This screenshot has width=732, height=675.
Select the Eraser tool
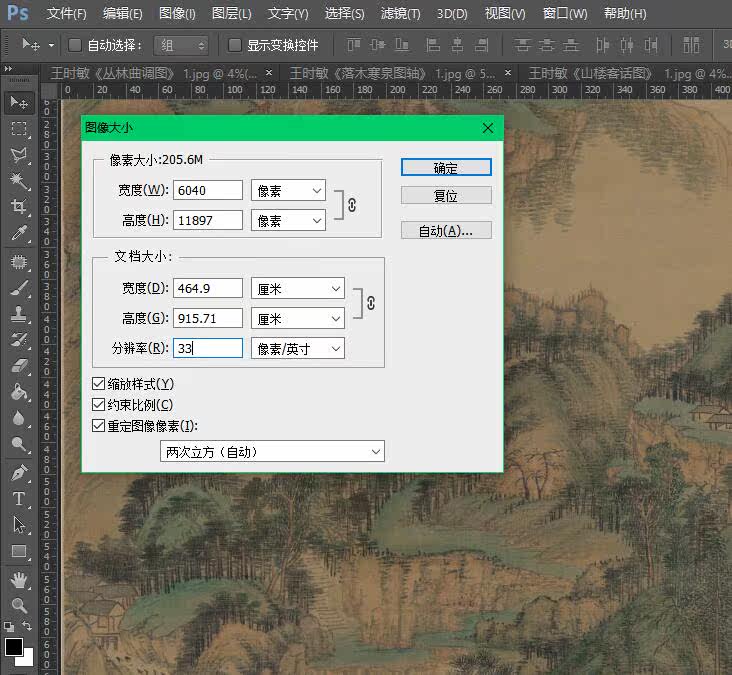(19, 366)
